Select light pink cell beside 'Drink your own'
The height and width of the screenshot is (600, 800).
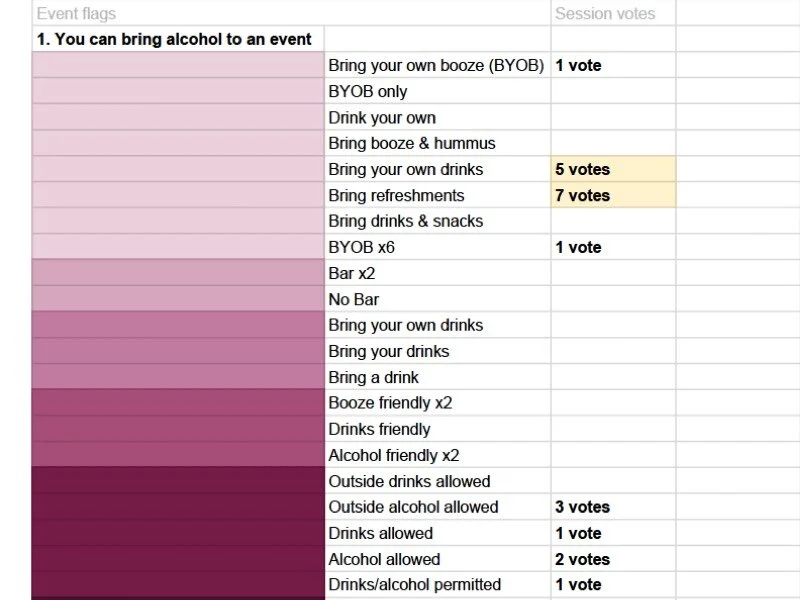point(178,117)
